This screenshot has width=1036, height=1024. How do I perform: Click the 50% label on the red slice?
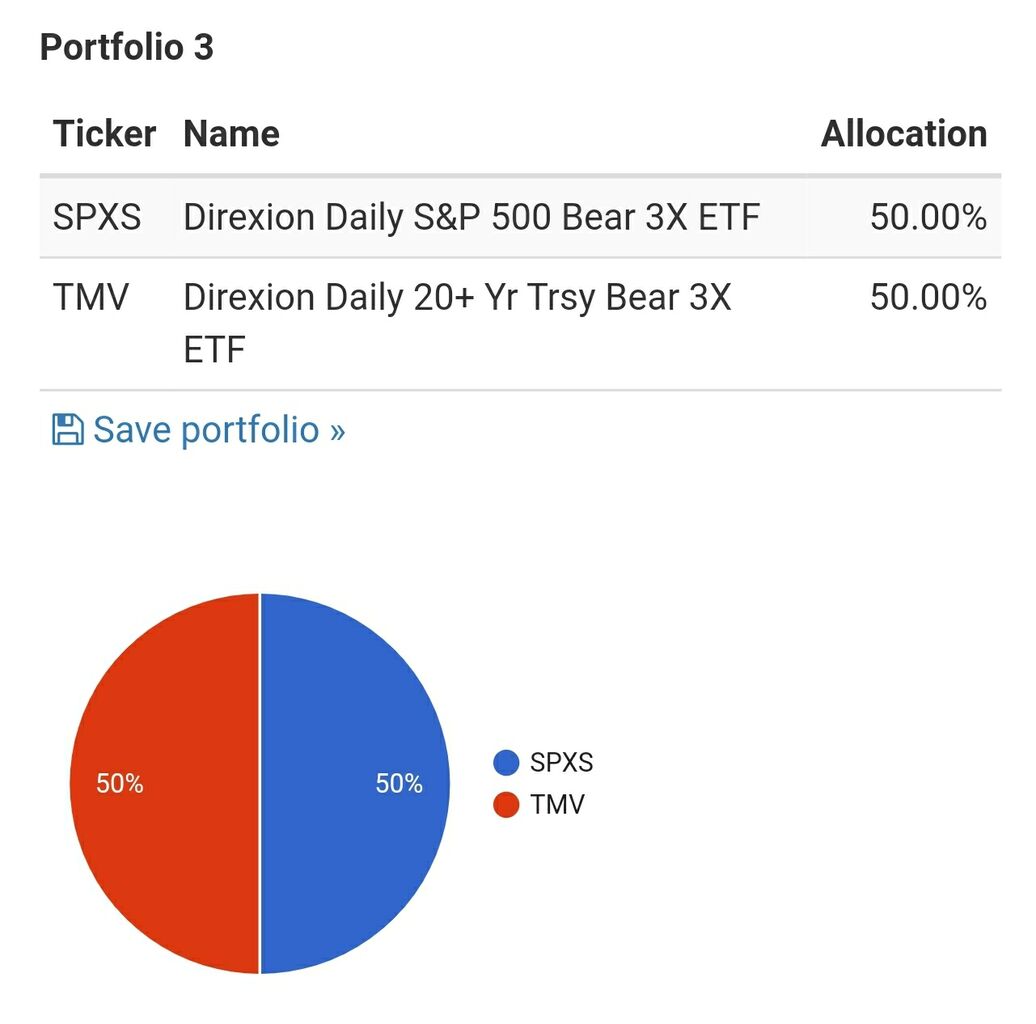tap(120, 784)
